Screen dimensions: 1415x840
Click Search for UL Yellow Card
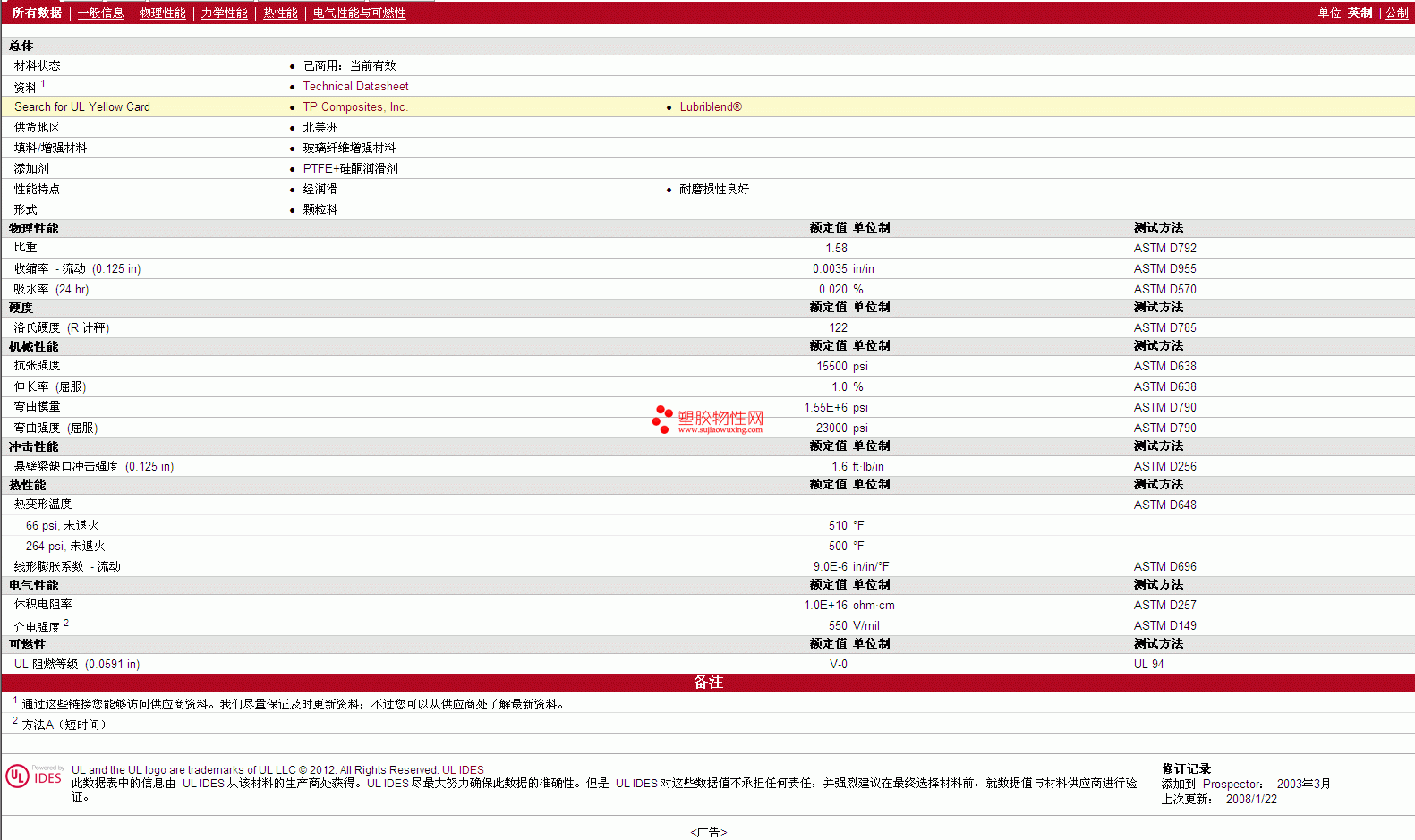coord(82,107)
